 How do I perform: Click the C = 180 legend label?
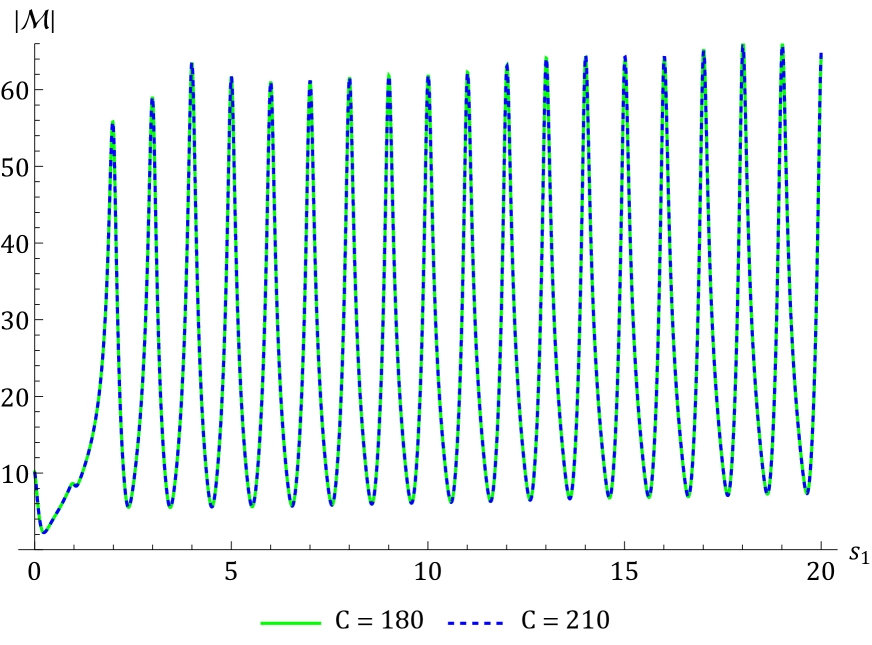click(379, 621)
